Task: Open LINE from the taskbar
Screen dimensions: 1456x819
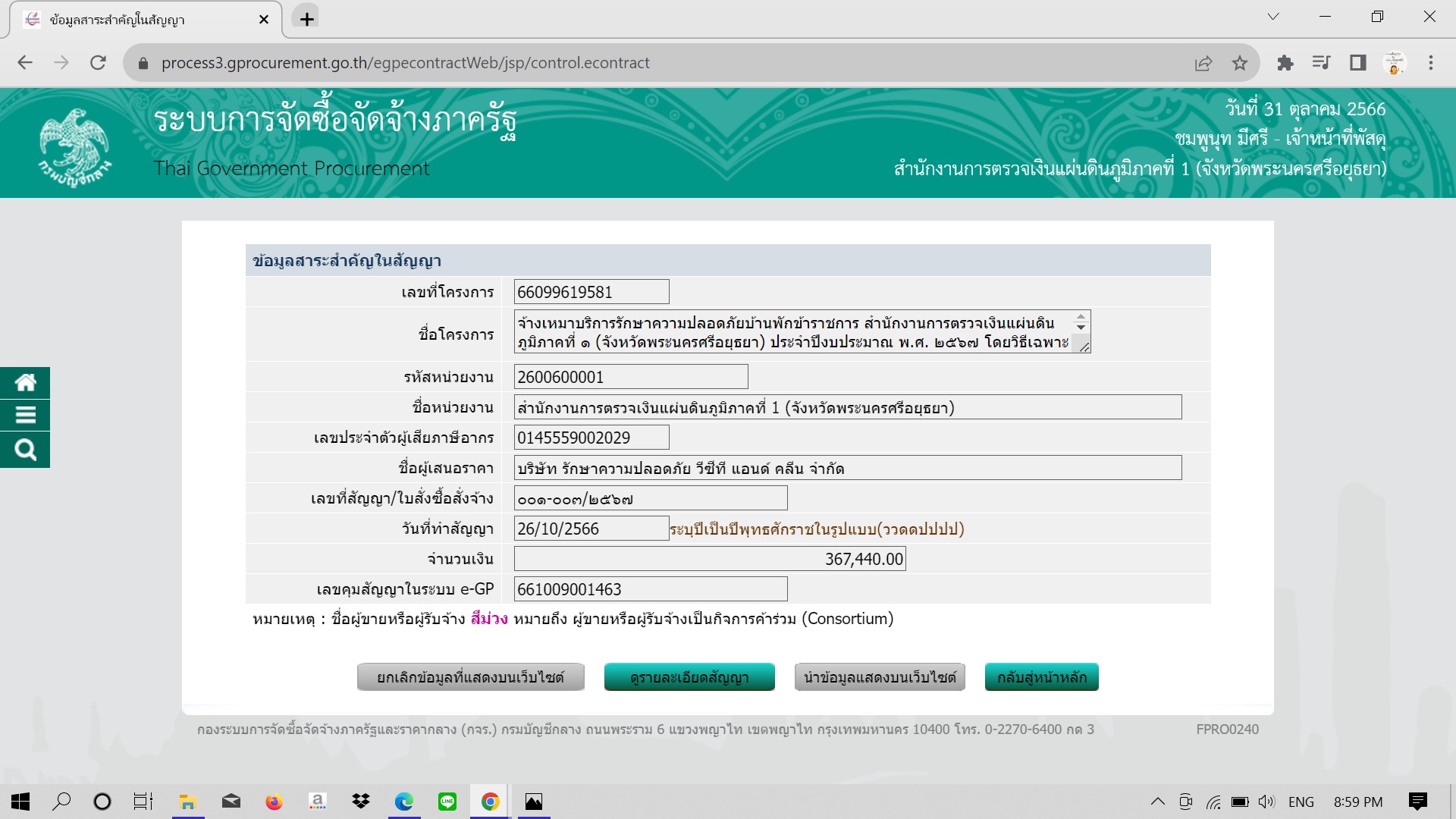Action: point(447,801)
